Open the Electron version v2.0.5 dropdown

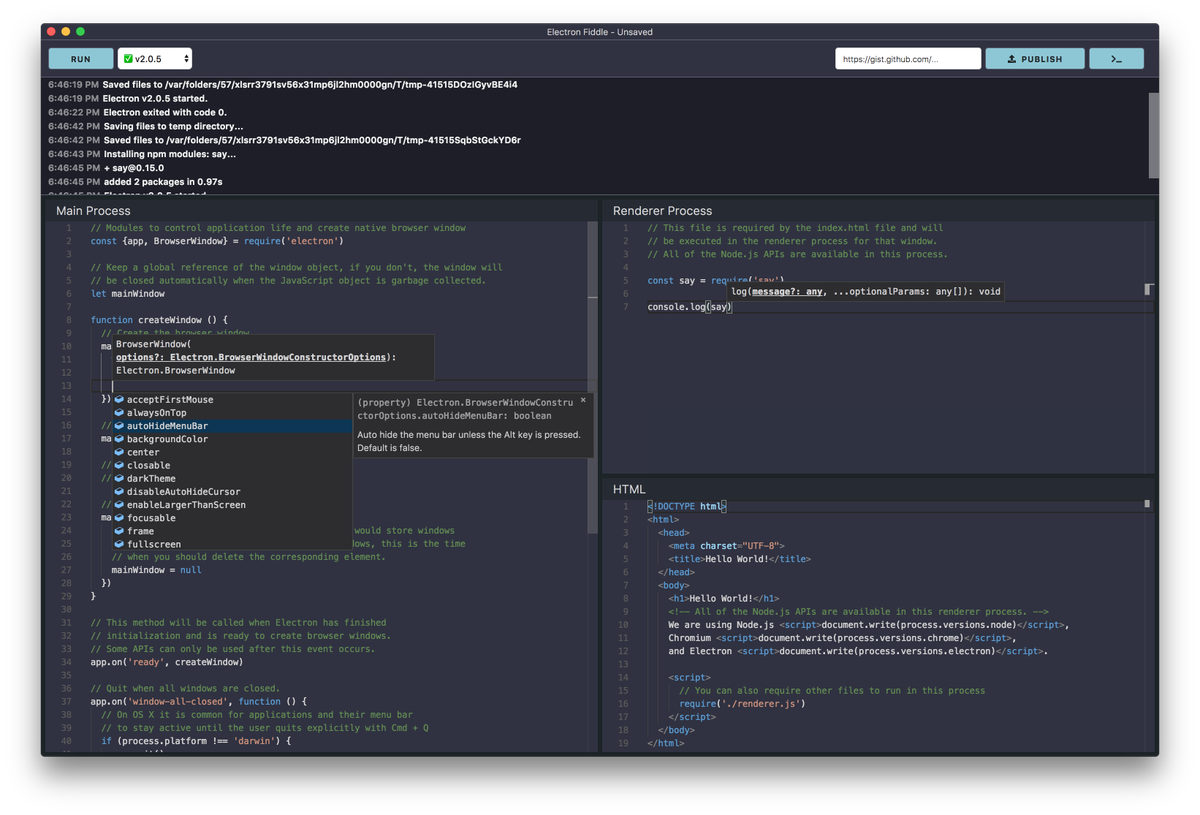pos(155,59)
